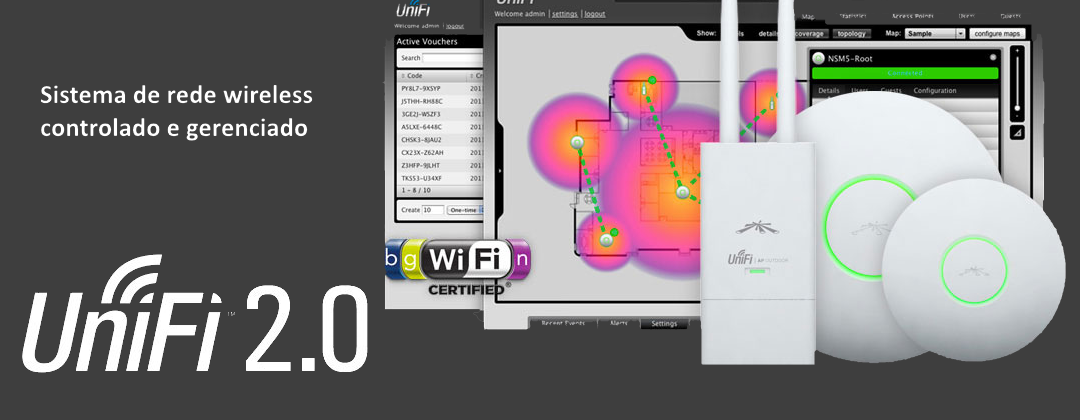The height and width of the screenshot is (420, 1080).
Task: Select voucher code CHSK3-8JAU2
Action: tap(421, 140)
